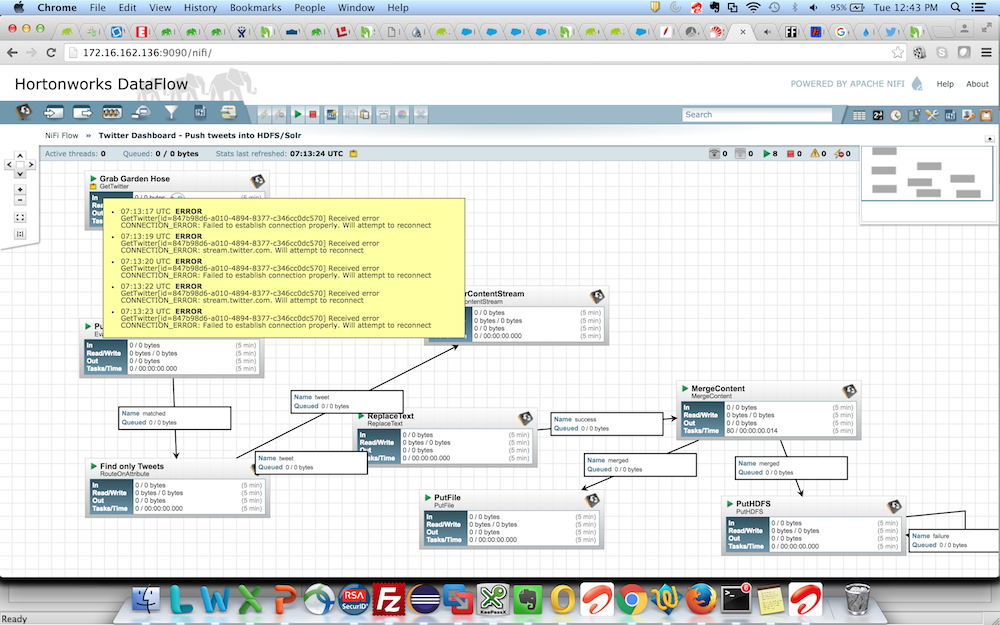Select the Funnel tool from the toolbar
1000x625 pixels.
(x=171, y=113)
